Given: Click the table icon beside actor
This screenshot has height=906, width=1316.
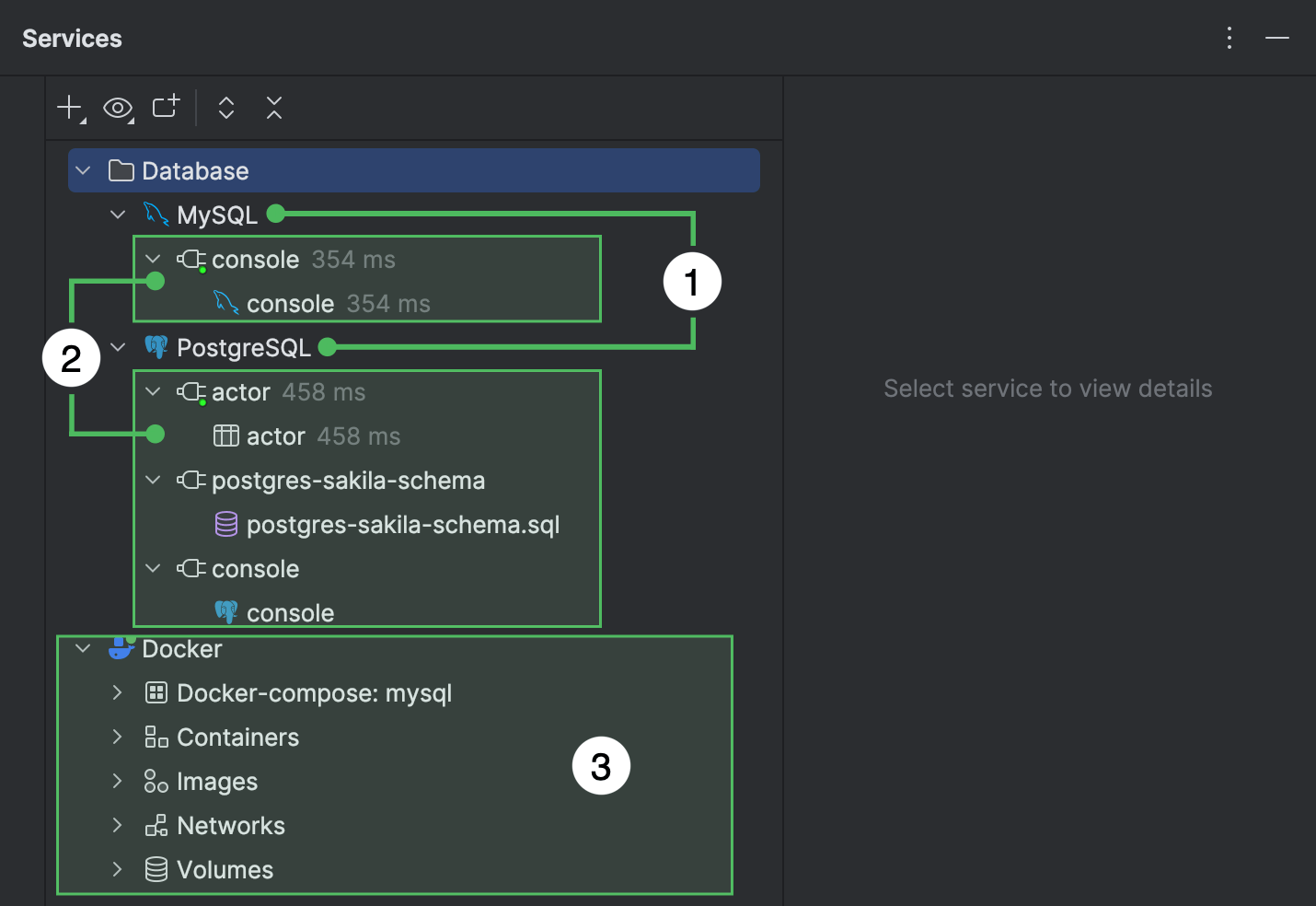Looking at the screenshot, I should tap(225, 436).
